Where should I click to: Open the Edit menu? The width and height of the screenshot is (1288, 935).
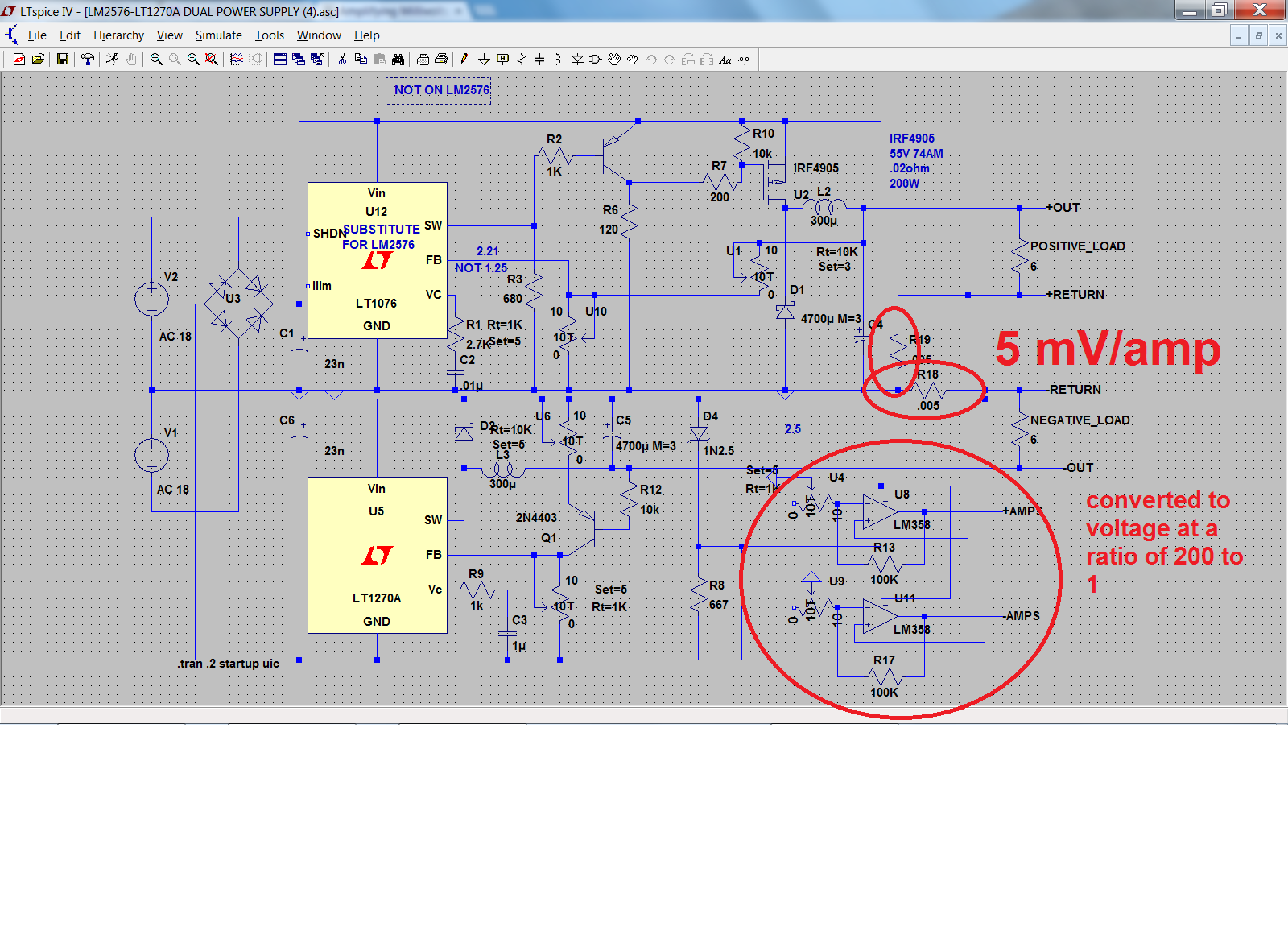tap(70, 35)
